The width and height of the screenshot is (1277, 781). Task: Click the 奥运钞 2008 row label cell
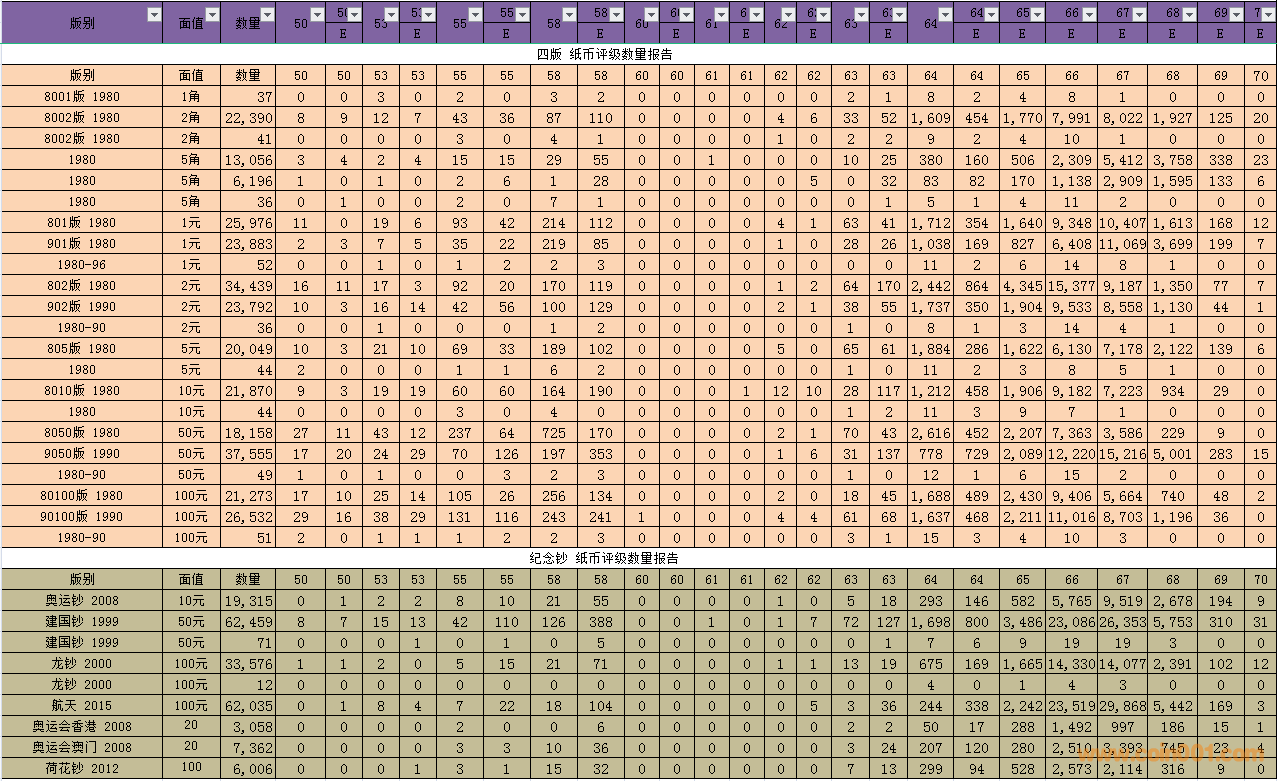[x=82, y=601]
